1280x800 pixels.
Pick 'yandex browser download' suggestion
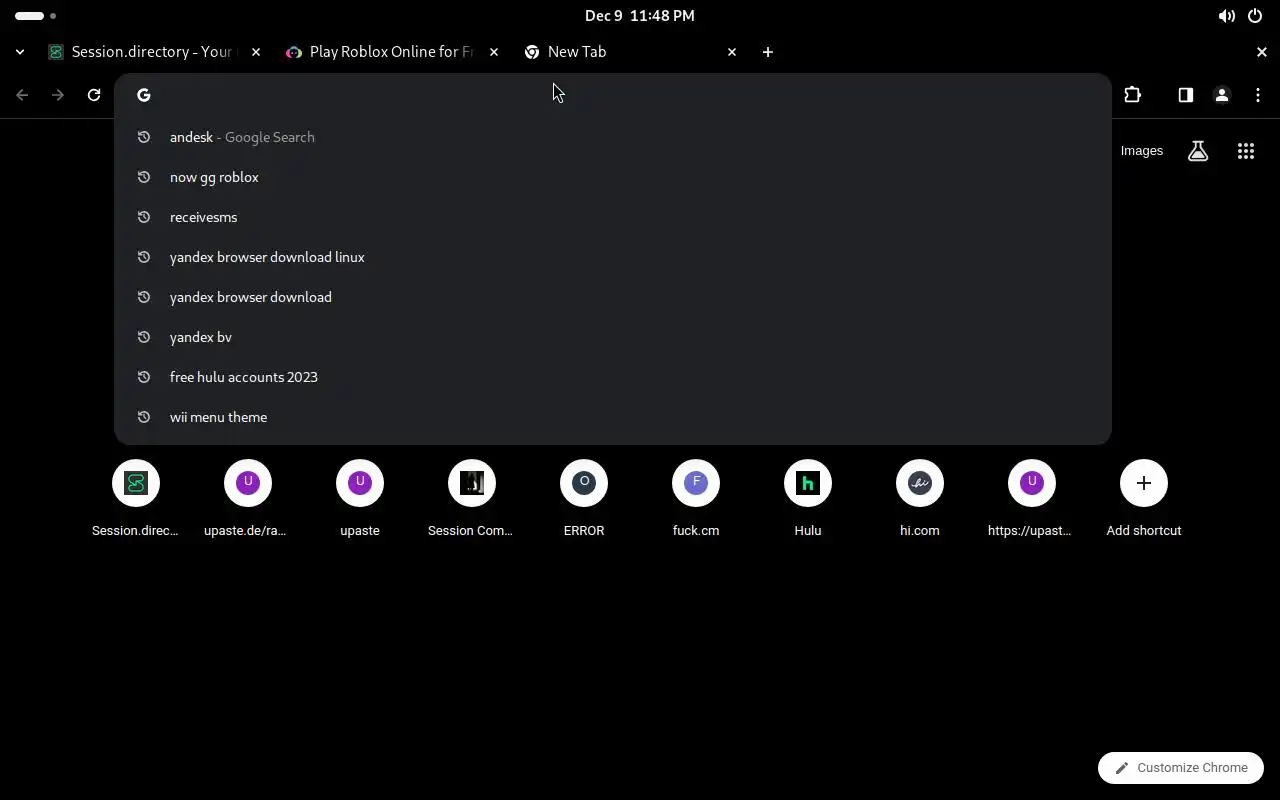coord(612,297)
